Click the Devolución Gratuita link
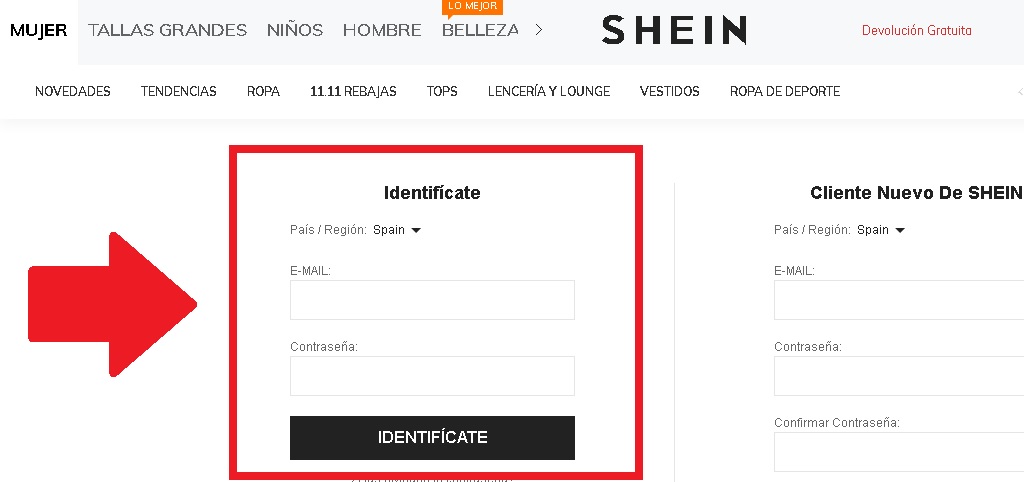Image resolution: width=1024 pixels, height=482 pixels. point(916,30)
